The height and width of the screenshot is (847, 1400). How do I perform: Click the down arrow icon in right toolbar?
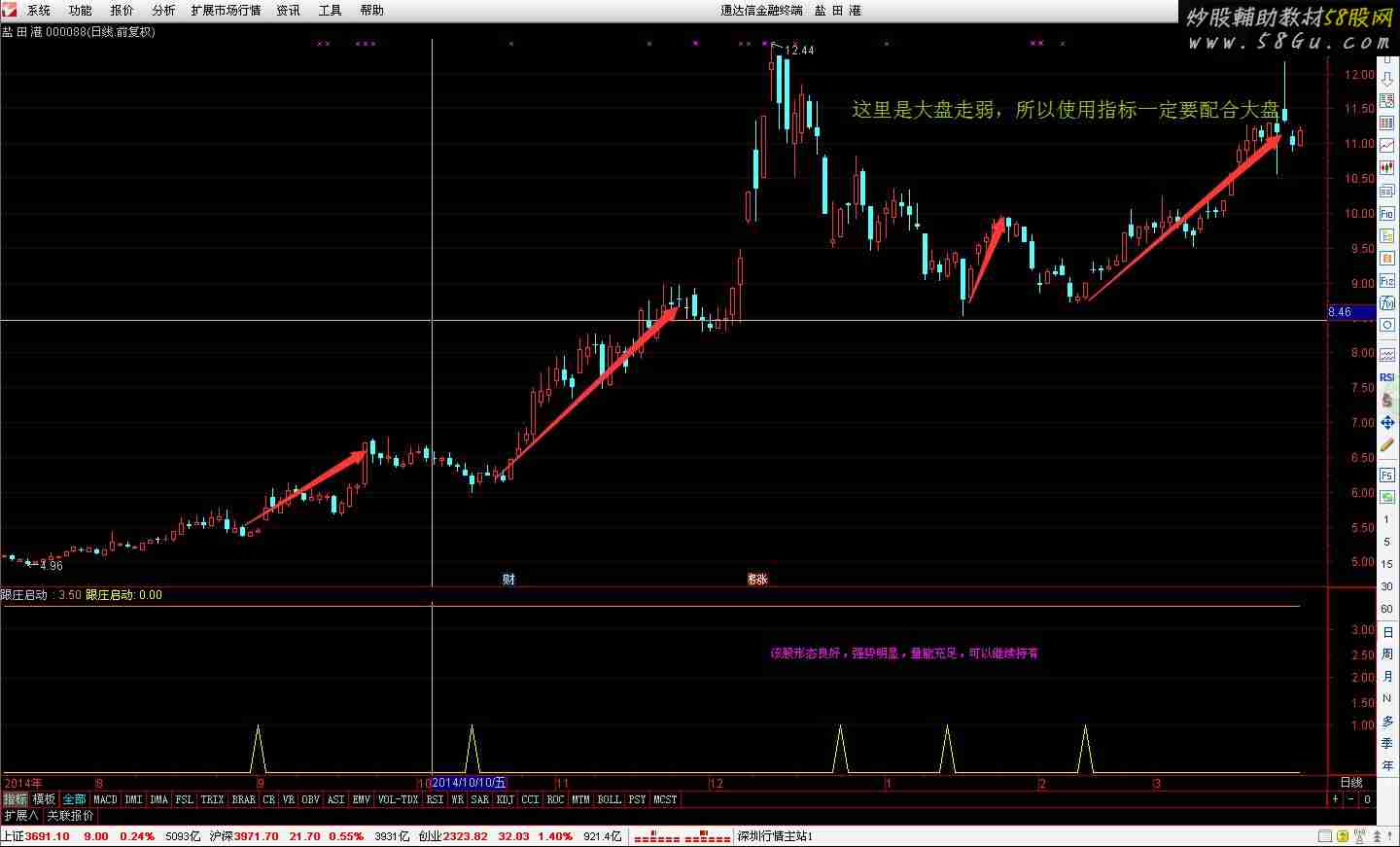tap(1387, 81)
